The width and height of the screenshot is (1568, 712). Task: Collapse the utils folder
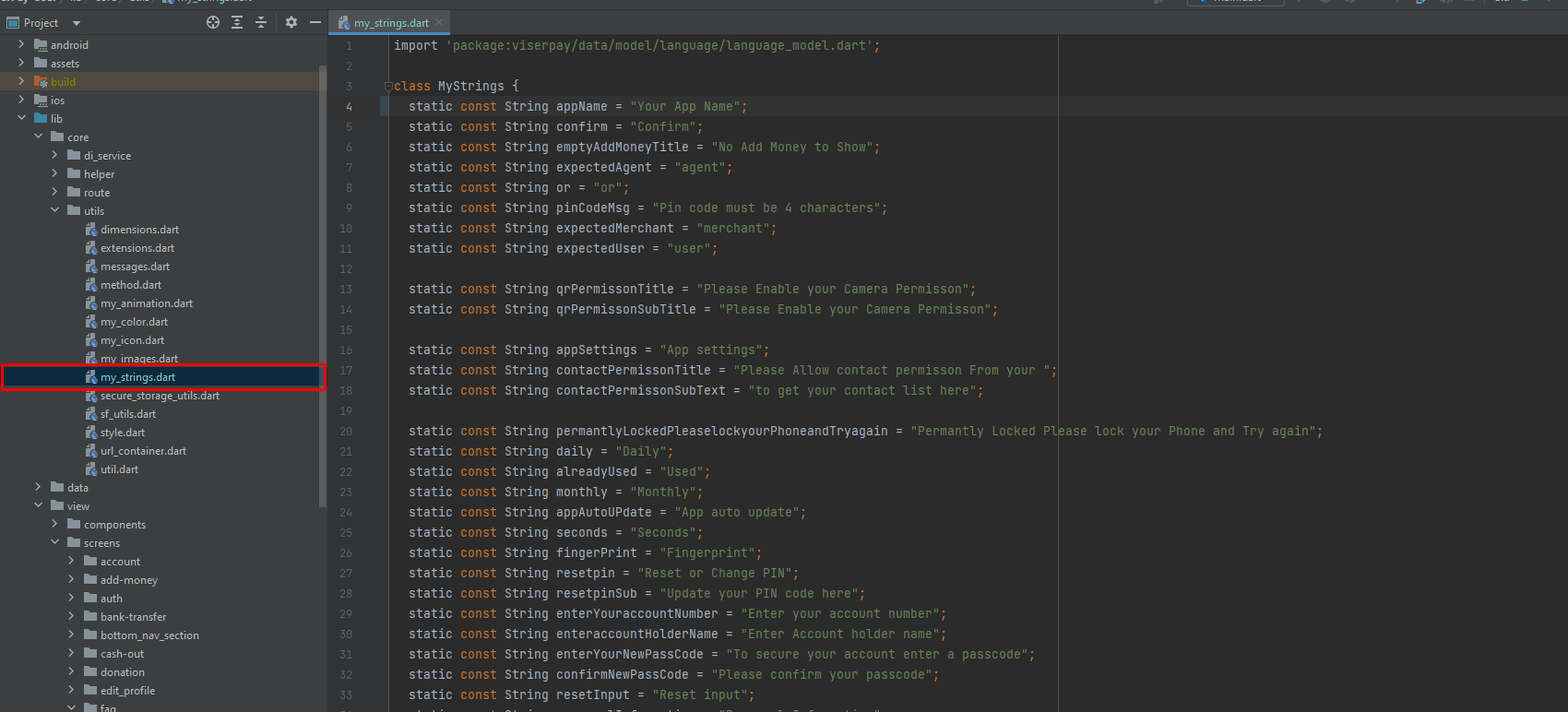pos(54,210)
